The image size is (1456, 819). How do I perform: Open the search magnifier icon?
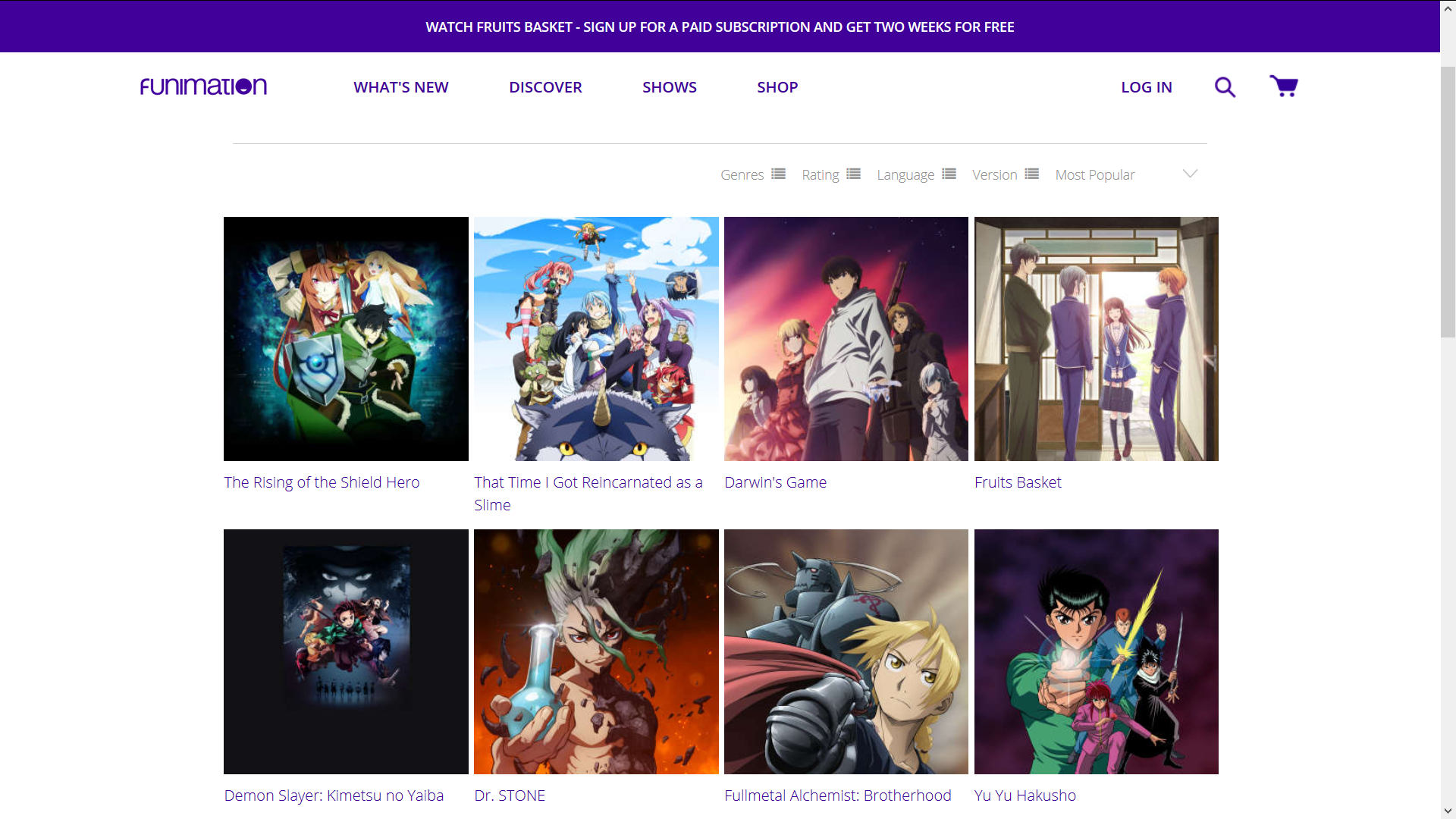click(x=1225, y=87)
